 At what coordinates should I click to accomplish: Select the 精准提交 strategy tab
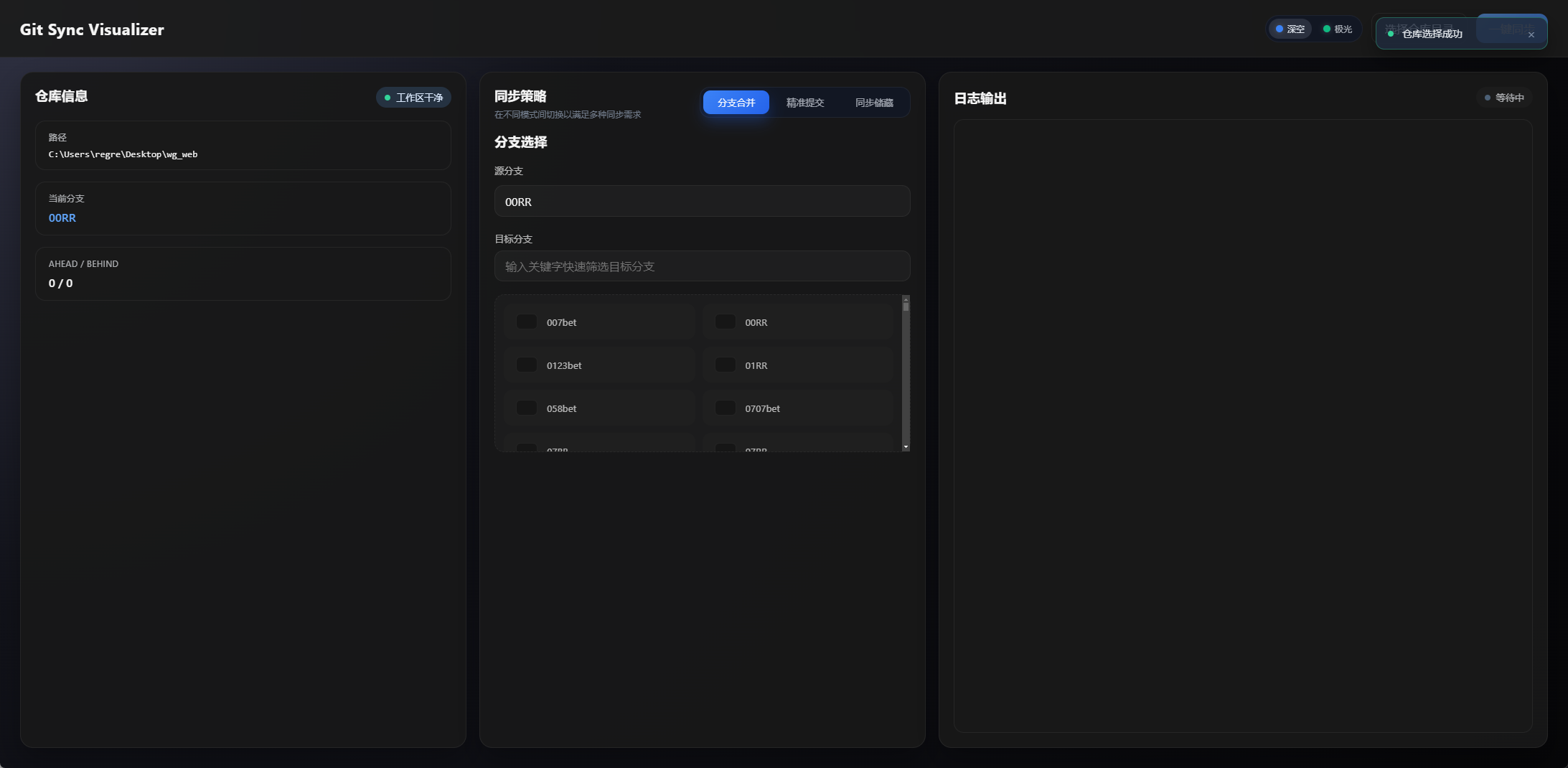[x=805, y=103]
